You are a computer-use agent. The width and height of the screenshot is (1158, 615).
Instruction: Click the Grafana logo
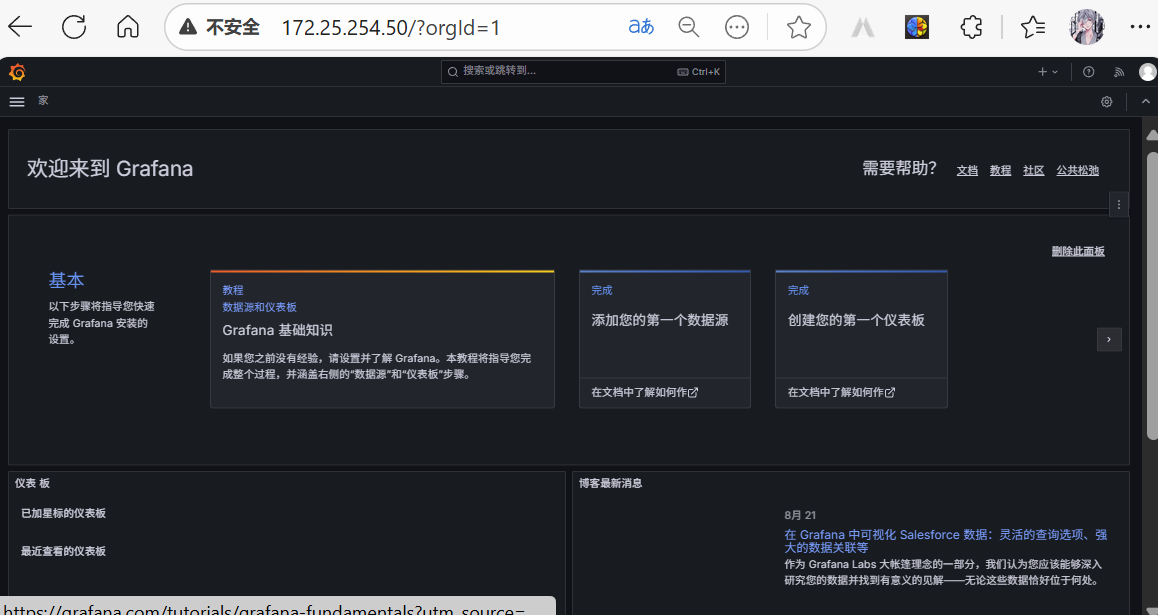tap(17, 72)
